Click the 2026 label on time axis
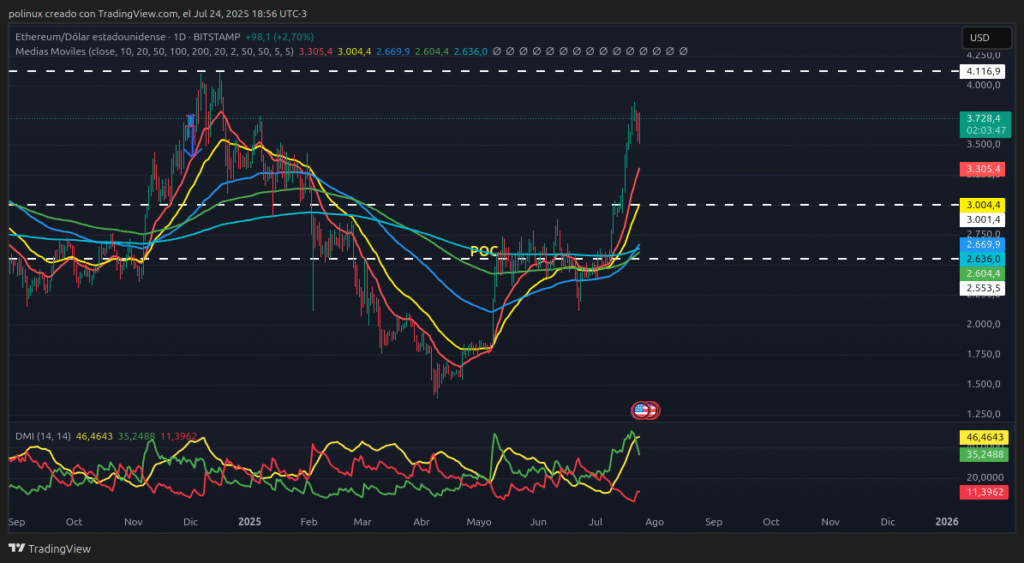 click(946, 522)
